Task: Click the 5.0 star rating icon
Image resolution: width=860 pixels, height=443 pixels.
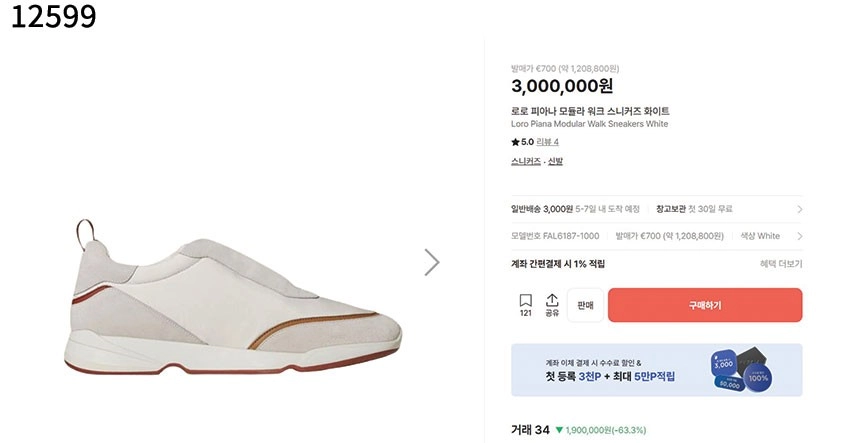Action: [x=516, y=142]
